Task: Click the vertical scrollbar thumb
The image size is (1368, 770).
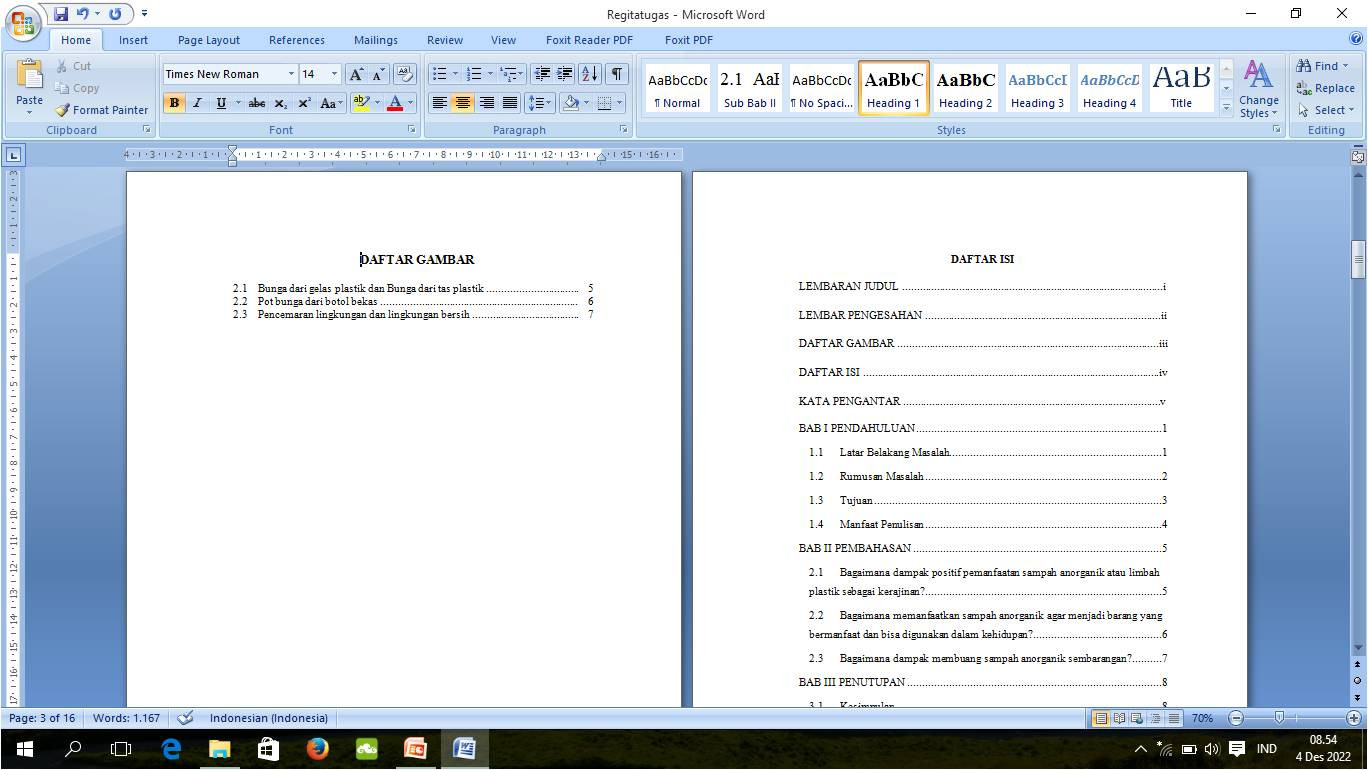Action: [x=1358, y=259]
